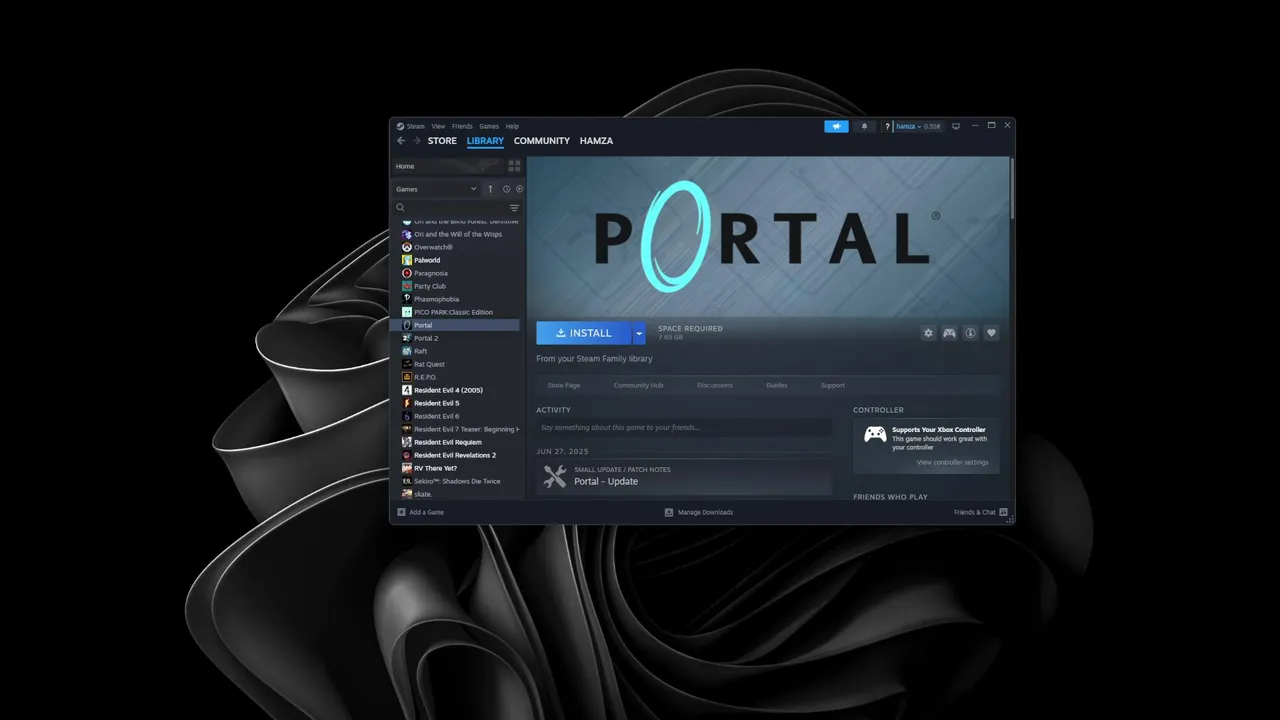This screenshot has height=720, width=1280.
Task: Open Resident Evil 4 (2005) entry
Action: click(448, 390)
